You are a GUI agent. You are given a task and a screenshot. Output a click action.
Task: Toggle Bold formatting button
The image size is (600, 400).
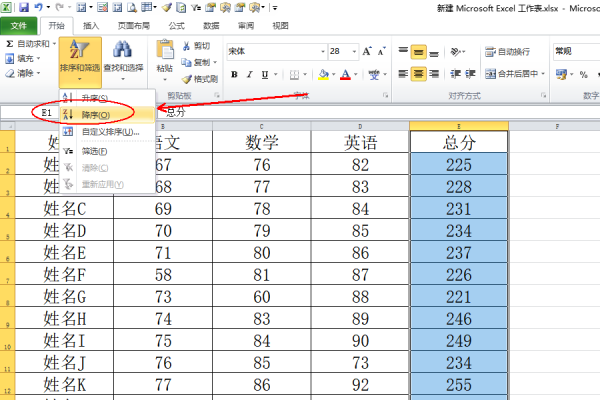coord(234,74)
